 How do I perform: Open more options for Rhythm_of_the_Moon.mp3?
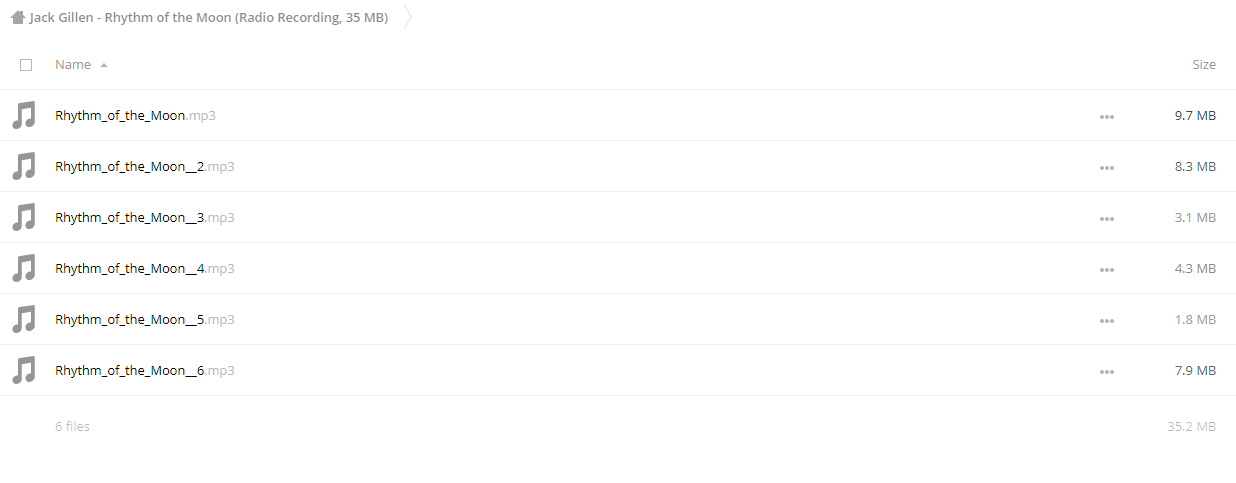[x=1106, y=116]
